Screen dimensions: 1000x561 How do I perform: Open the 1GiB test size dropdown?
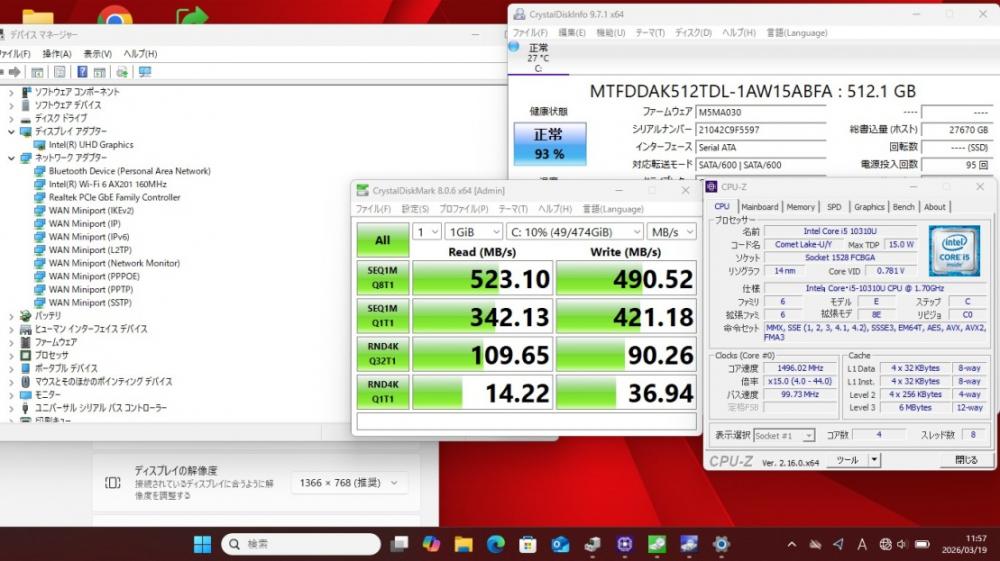474,231
